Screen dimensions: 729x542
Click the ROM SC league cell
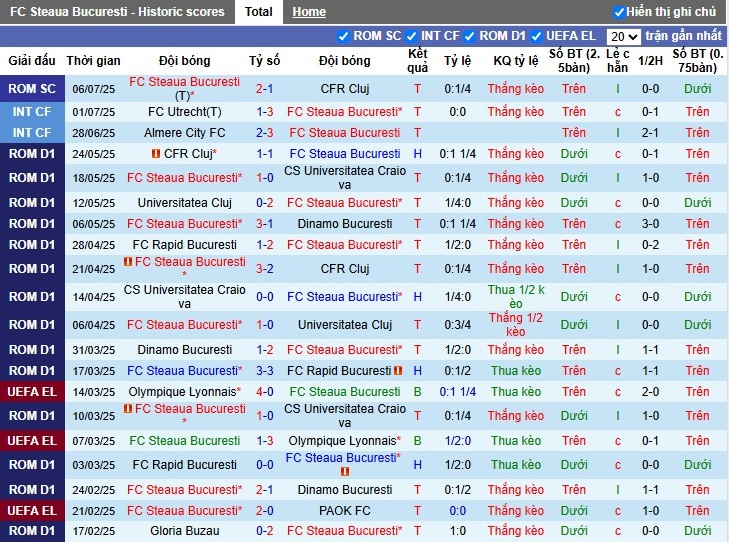click(x=32, y=88)
